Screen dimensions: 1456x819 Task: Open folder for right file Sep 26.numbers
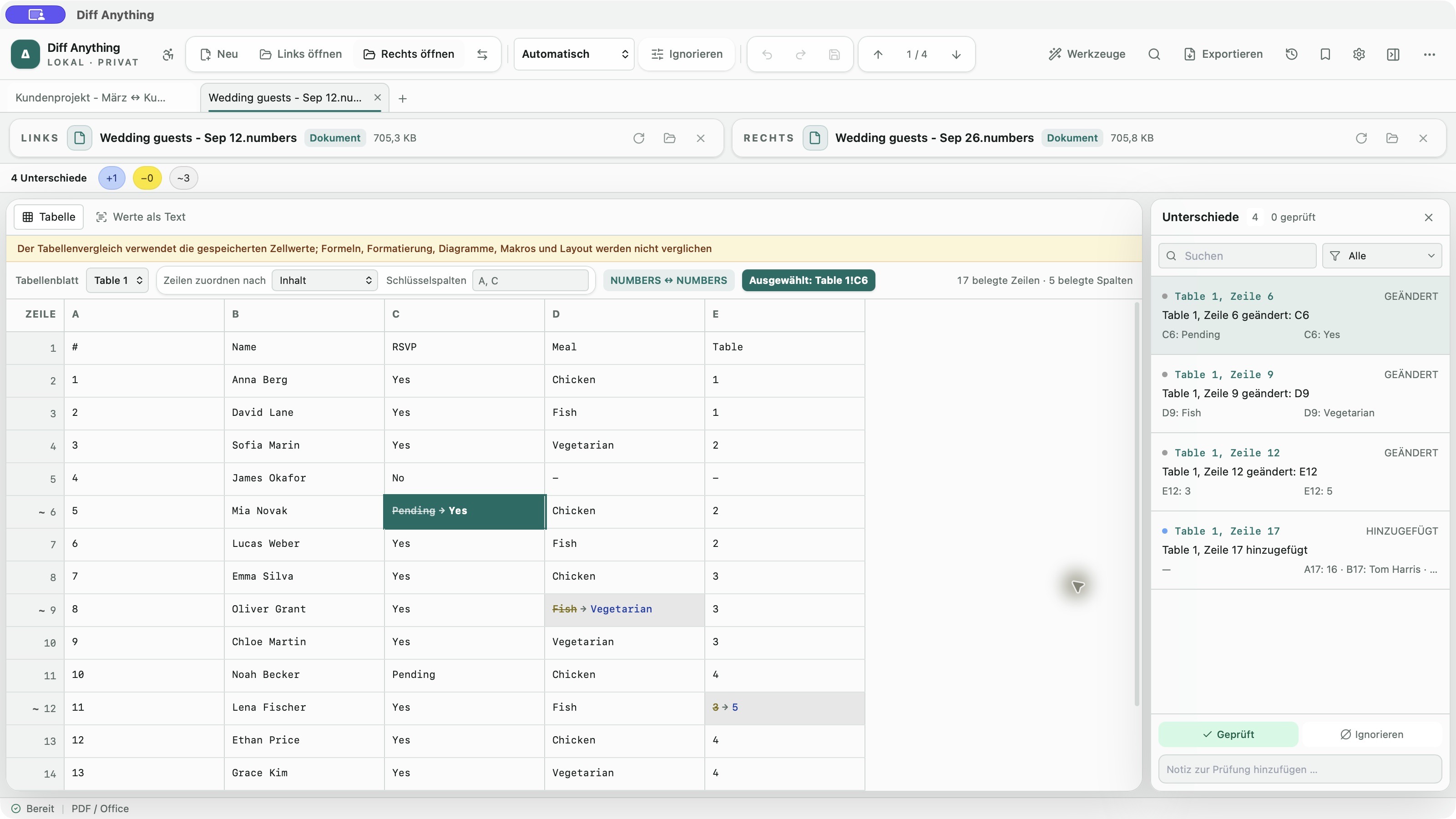pyautogui.click(x=1392, y=138)
